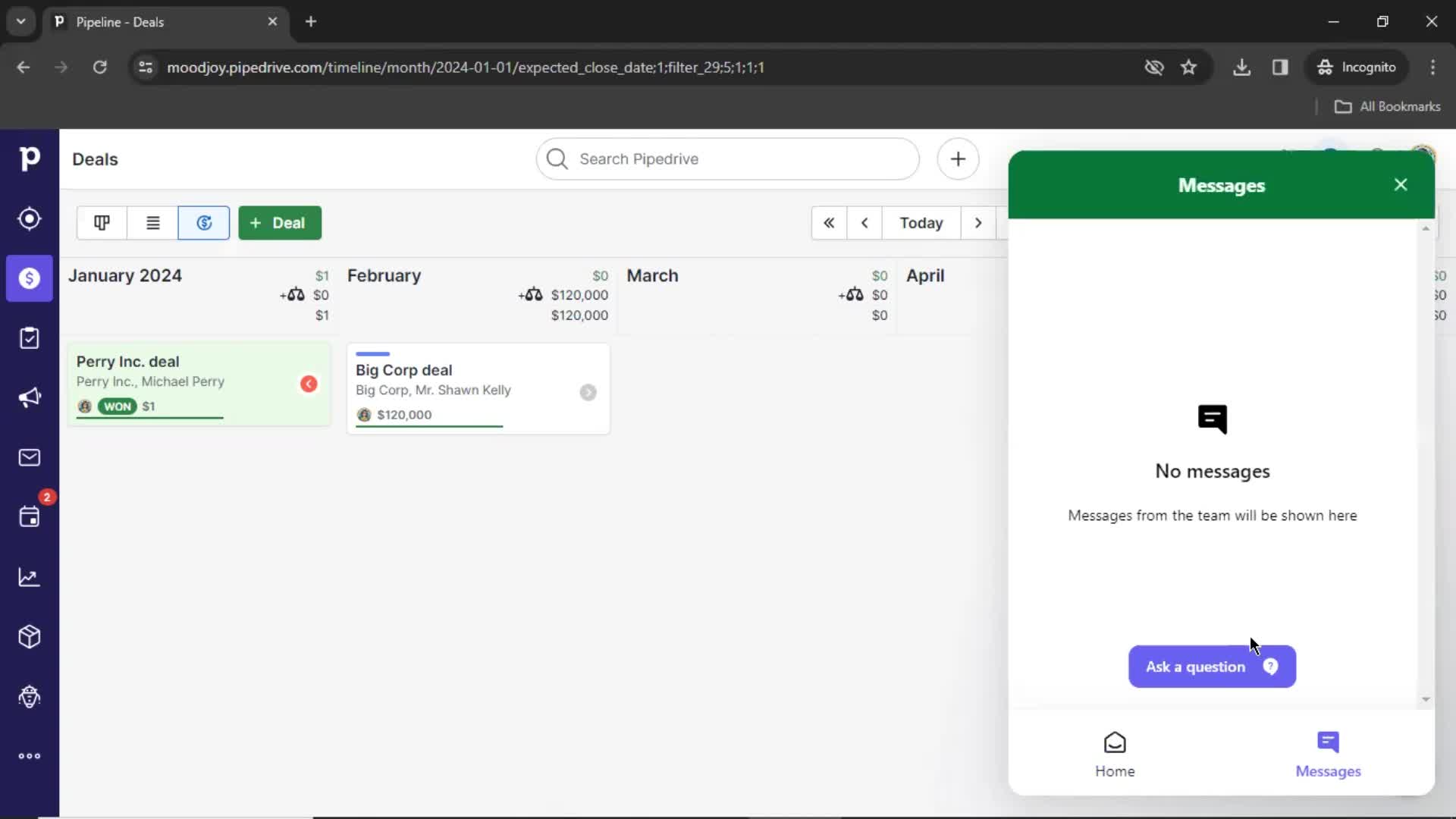
Task: Click weighted scale icon under March
Action: point(851,295)
